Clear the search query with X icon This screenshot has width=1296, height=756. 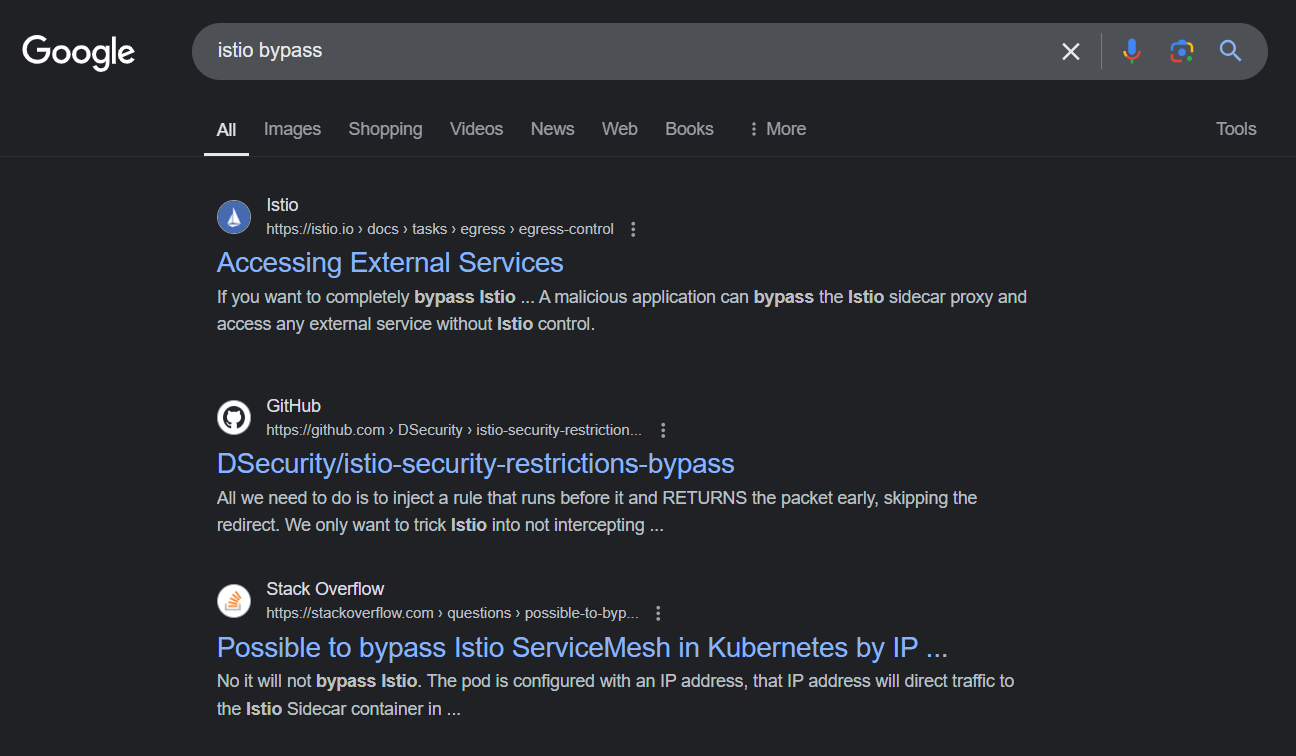pos(1071,51)
